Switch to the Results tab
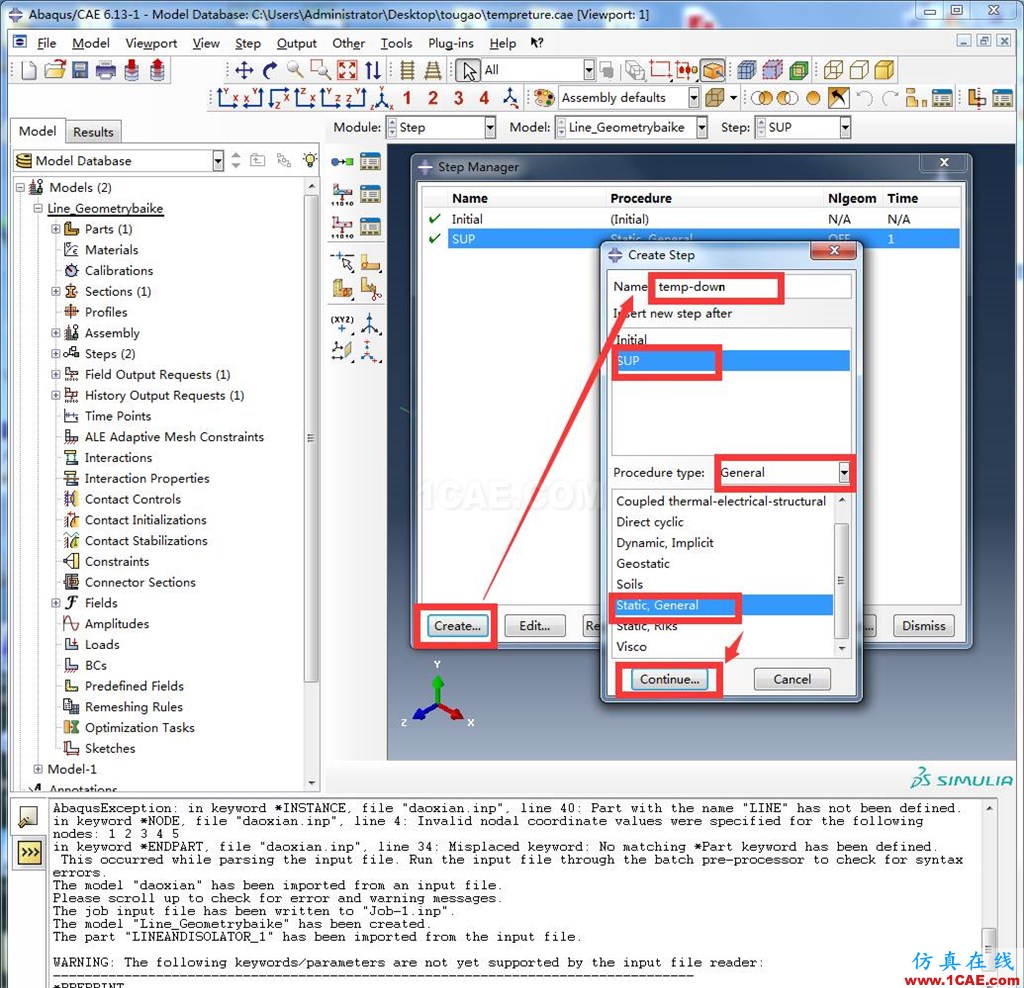 [x=93, y=132]
